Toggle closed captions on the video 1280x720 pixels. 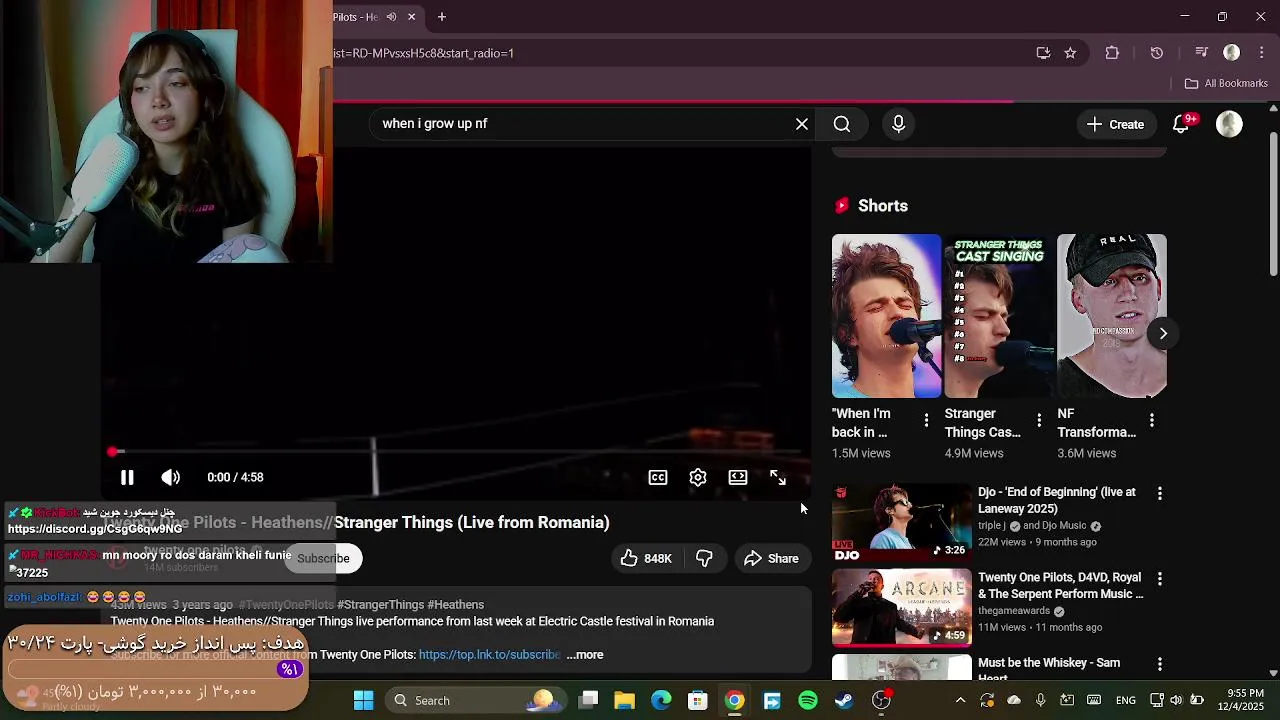point(658,478)
